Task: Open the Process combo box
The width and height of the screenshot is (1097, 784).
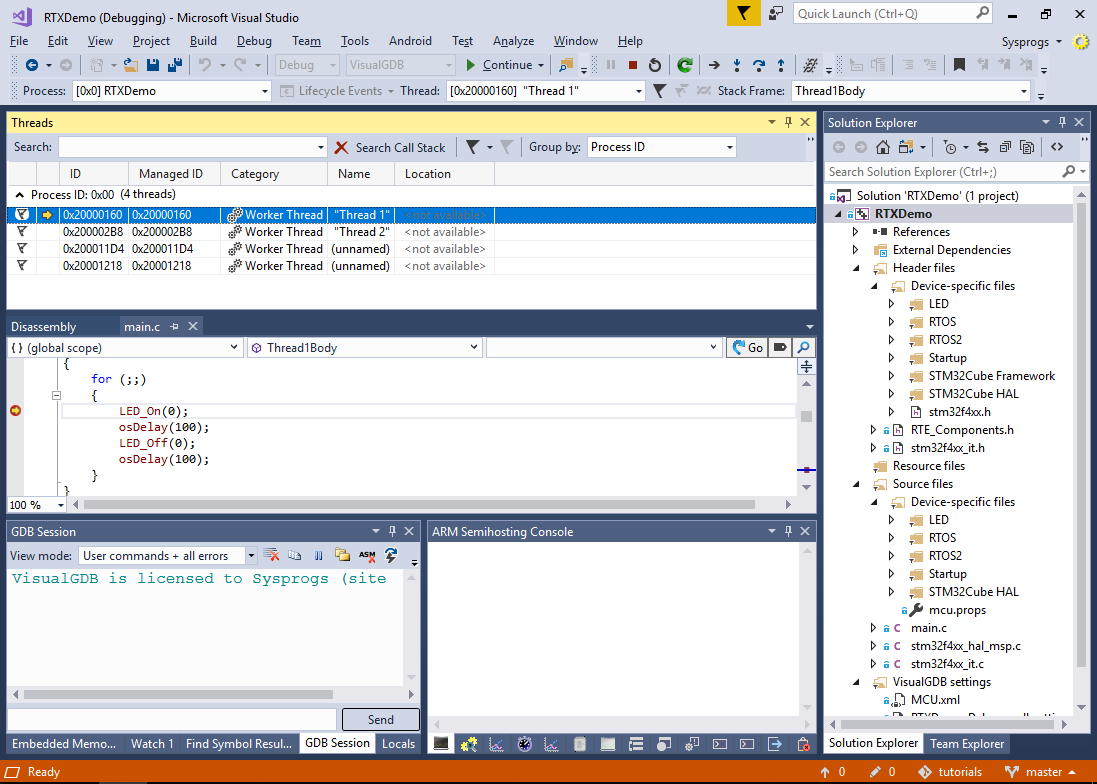Action: coord(171,91)
